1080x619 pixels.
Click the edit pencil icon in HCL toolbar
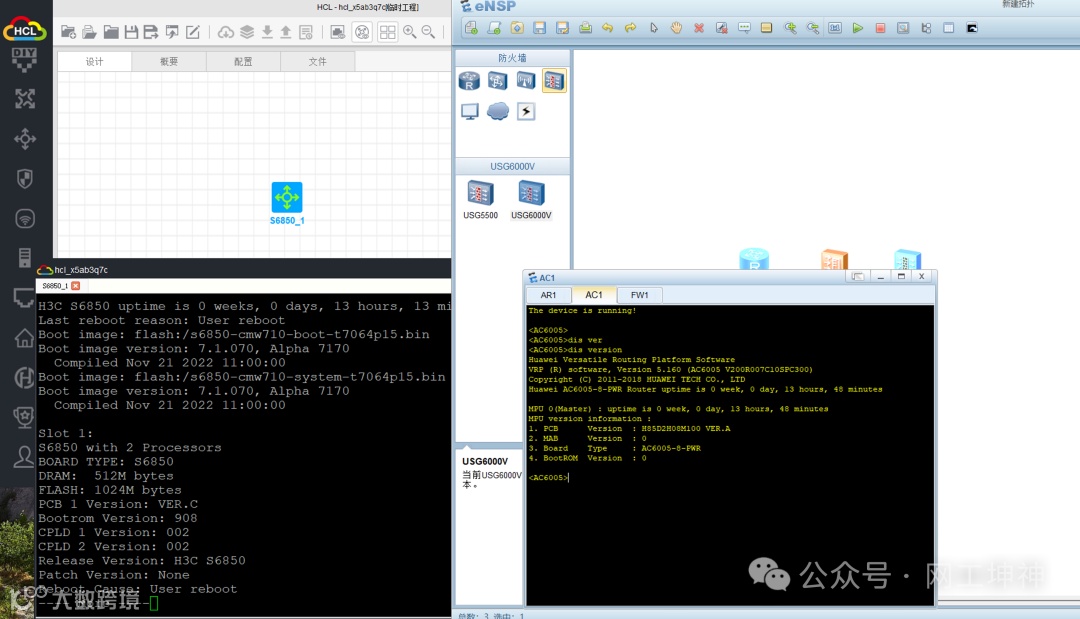coord(193,32)
